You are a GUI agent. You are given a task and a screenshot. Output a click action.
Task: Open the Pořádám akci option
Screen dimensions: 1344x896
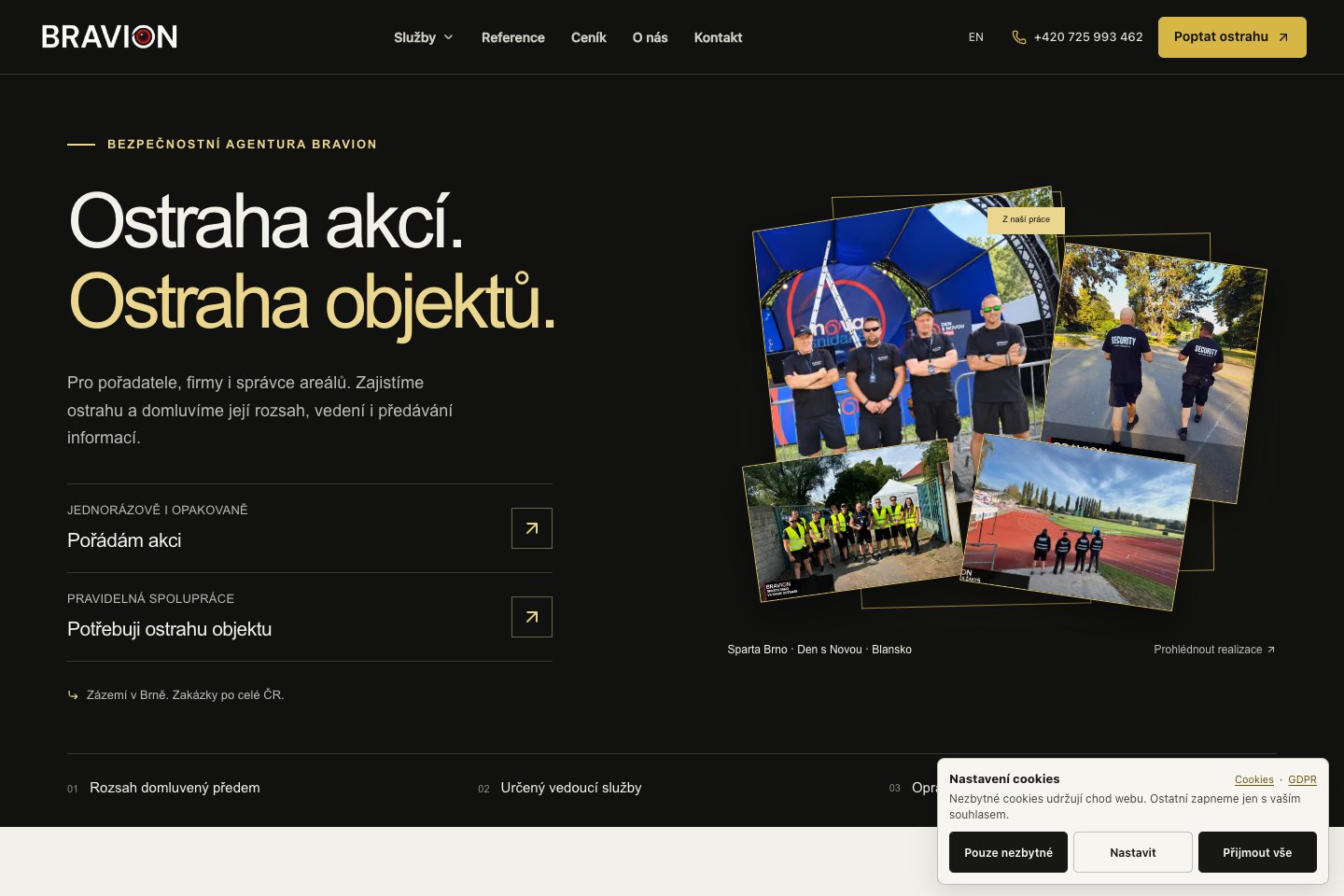coord(310,528)
